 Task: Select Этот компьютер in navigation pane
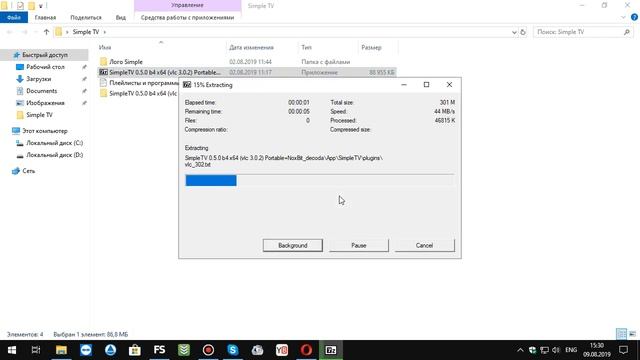click(44, 131)
